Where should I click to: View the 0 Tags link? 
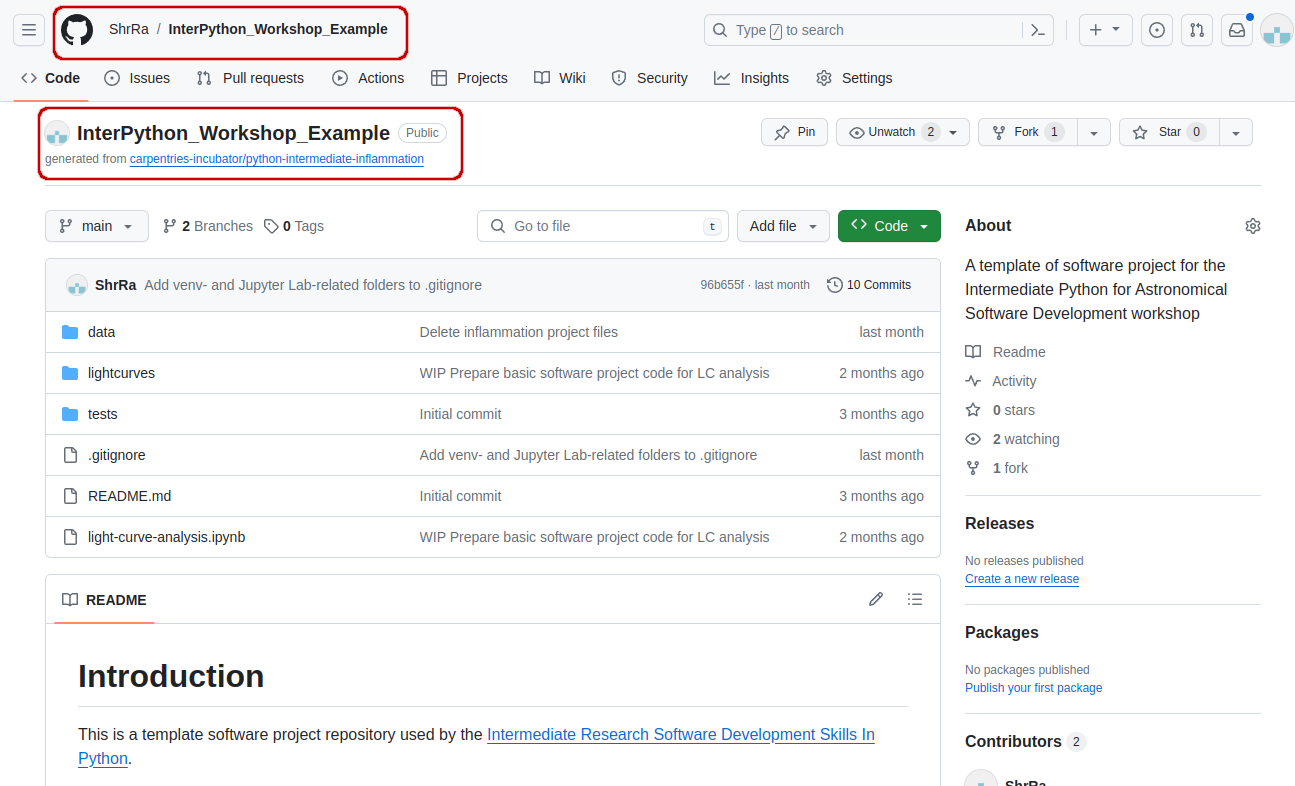294,226
